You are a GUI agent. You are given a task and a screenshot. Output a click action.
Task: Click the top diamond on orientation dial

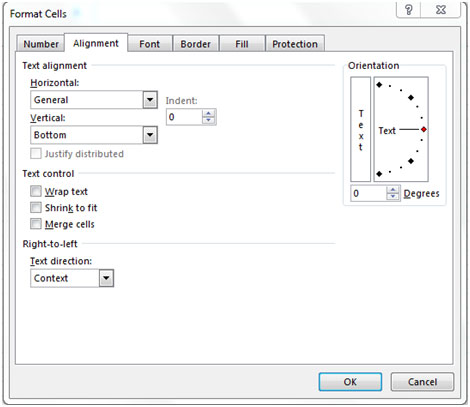(x=379, y=85)
